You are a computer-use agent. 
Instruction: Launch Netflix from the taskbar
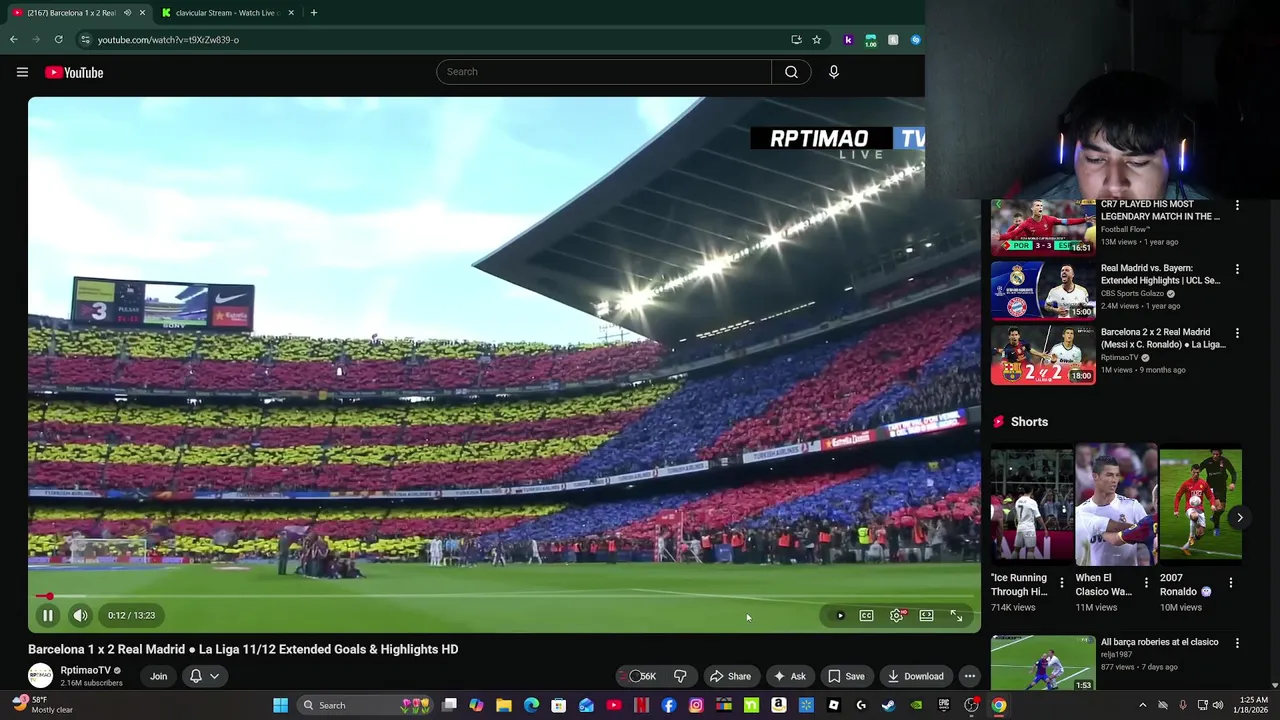click(641, 705)
